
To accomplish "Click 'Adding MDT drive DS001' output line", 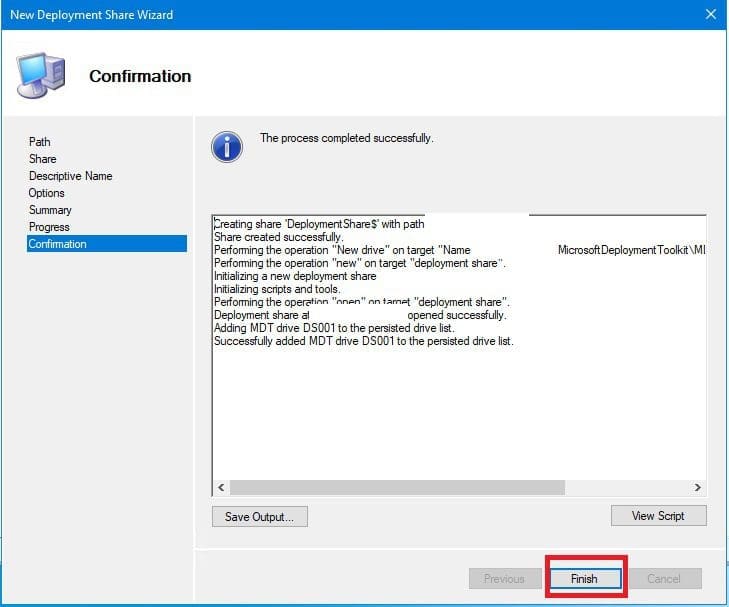I will (334, 328).
